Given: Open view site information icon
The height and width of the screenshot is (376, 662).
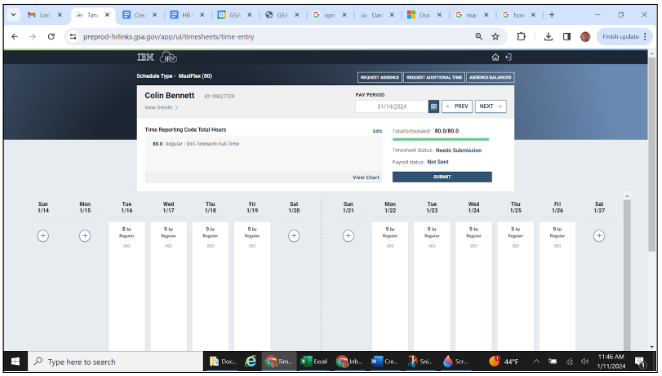Looking at the screenshot, I should coord(73,37).
